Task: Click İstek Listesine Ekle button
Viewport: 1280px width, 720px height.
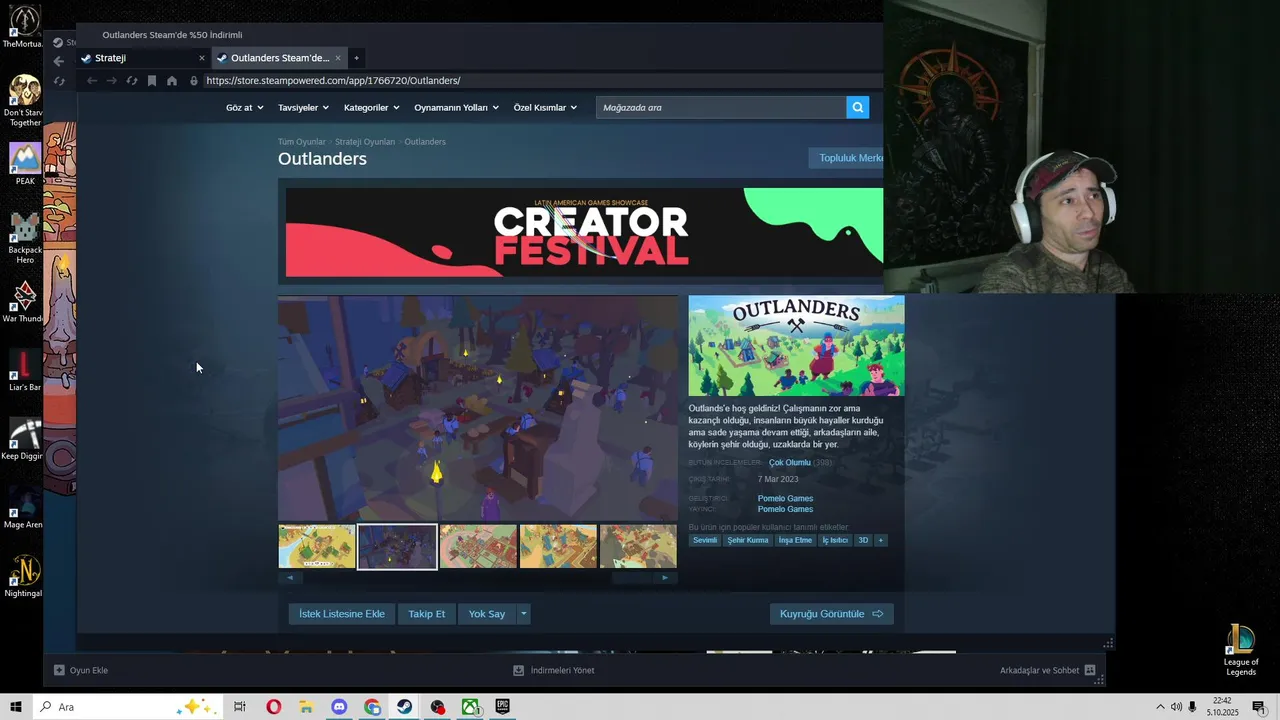Action: 342,614
